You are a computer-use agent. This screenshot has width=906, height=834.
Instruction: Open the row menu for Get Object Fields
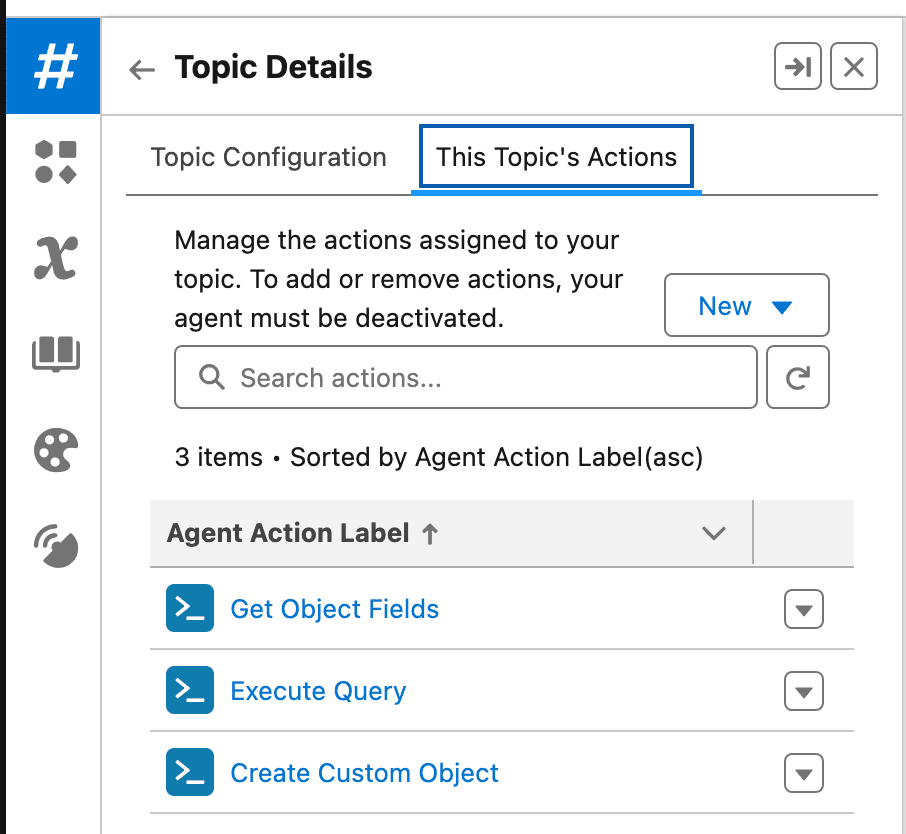pyautogui.click(x=803, y=608)
